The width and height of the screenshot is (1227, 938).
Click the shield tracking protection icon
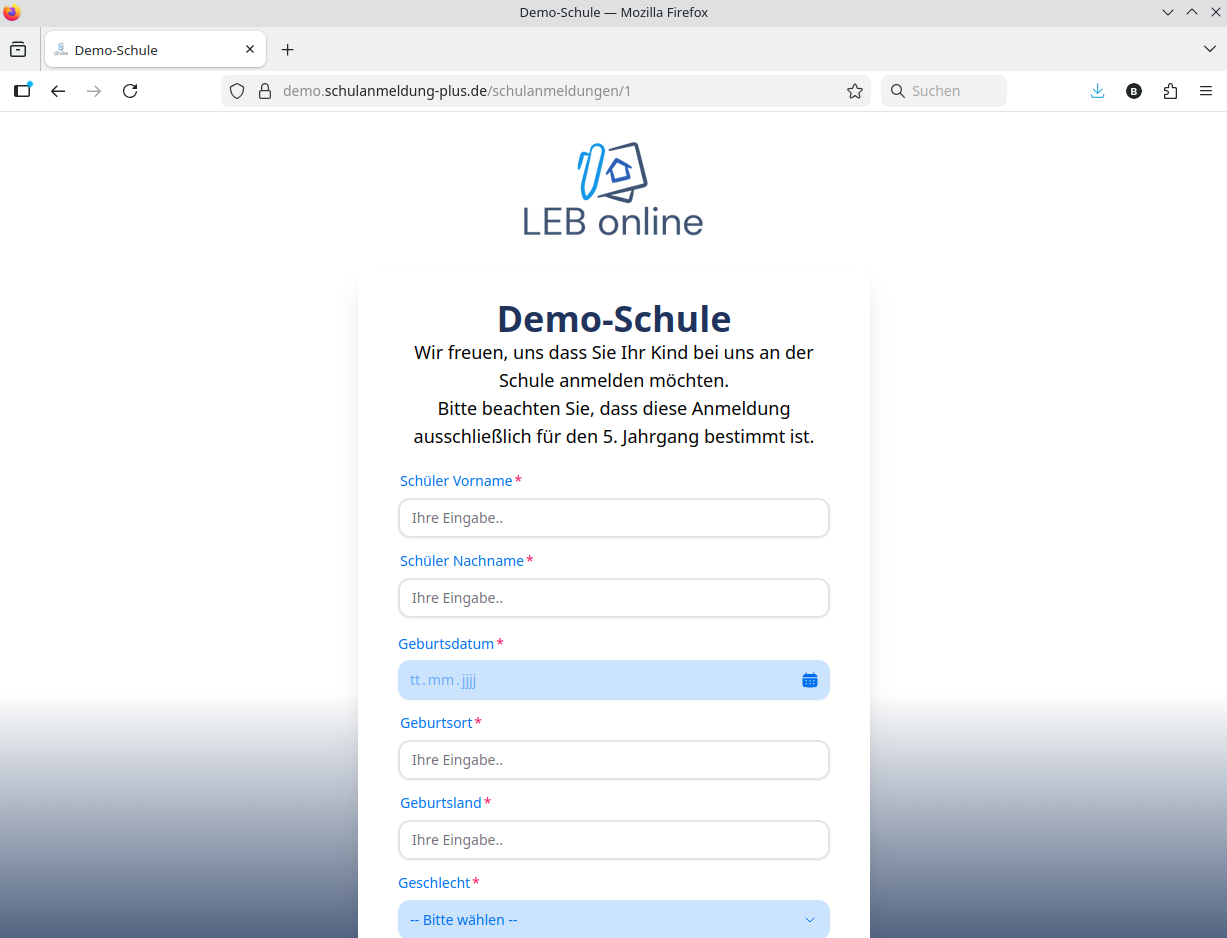coord(237,91)
